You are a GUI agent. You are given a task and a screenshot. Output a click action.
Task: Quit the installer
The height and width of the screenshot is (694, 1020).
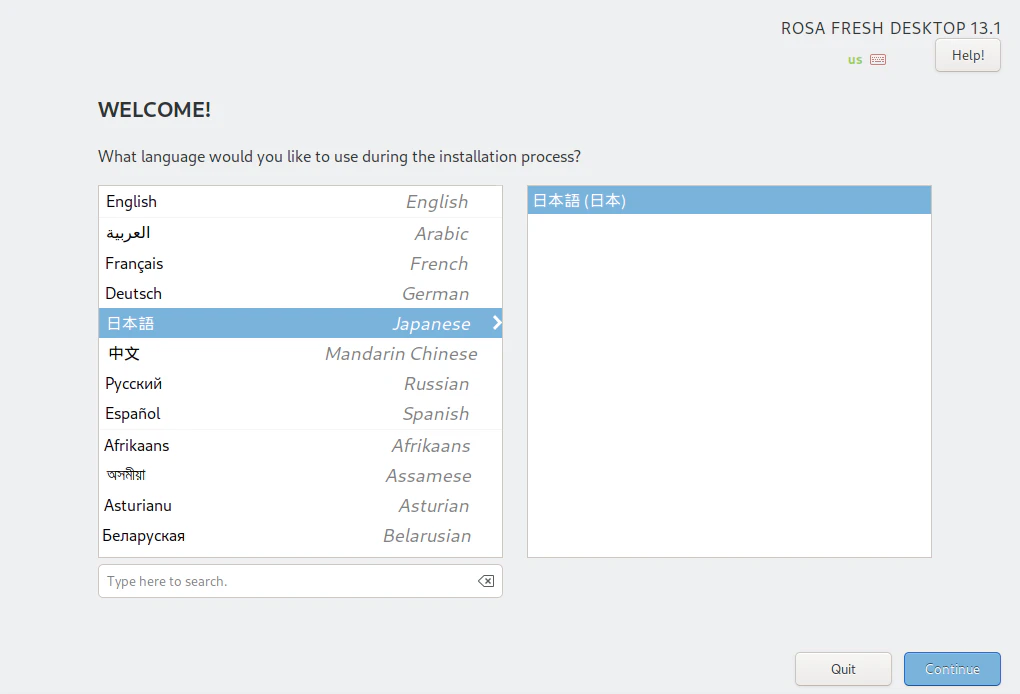click(843, 669)
